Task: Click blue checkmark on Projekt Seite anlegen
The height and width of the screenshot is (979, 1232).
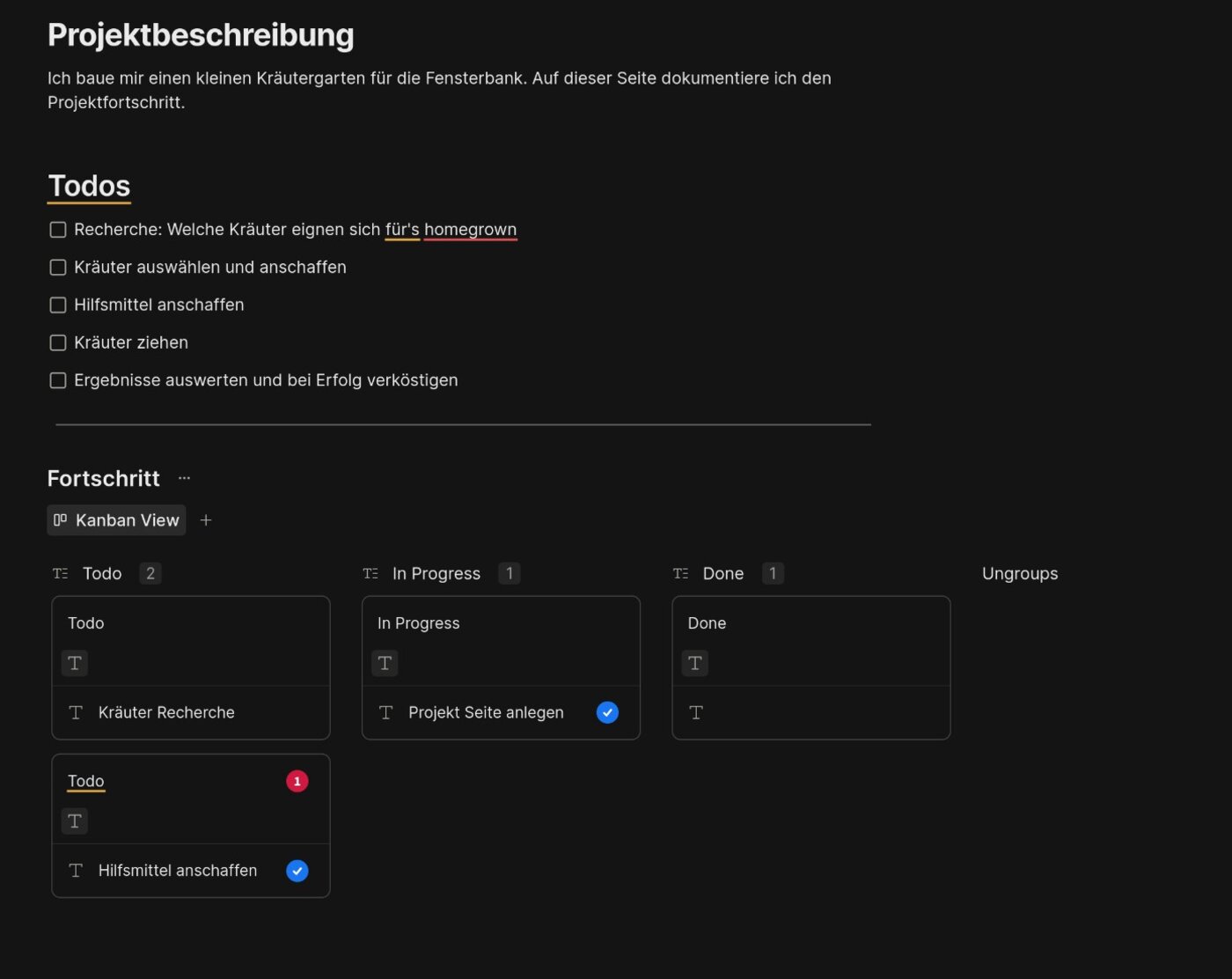Action: pyautogui.click(x=607, y=712)
